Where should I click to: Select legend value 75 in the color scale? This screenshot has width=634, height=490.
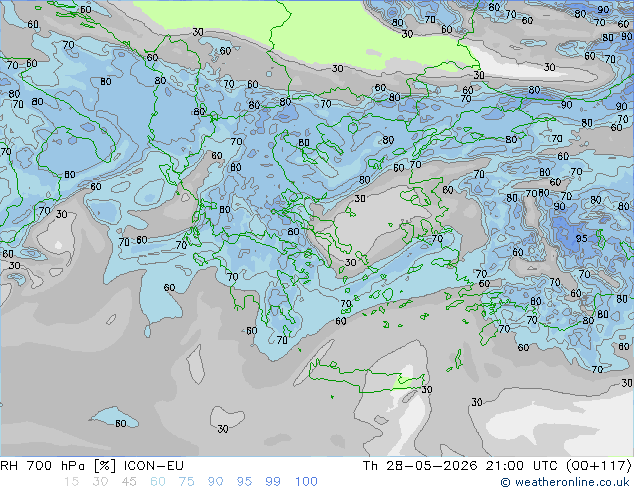click(186, 482)
